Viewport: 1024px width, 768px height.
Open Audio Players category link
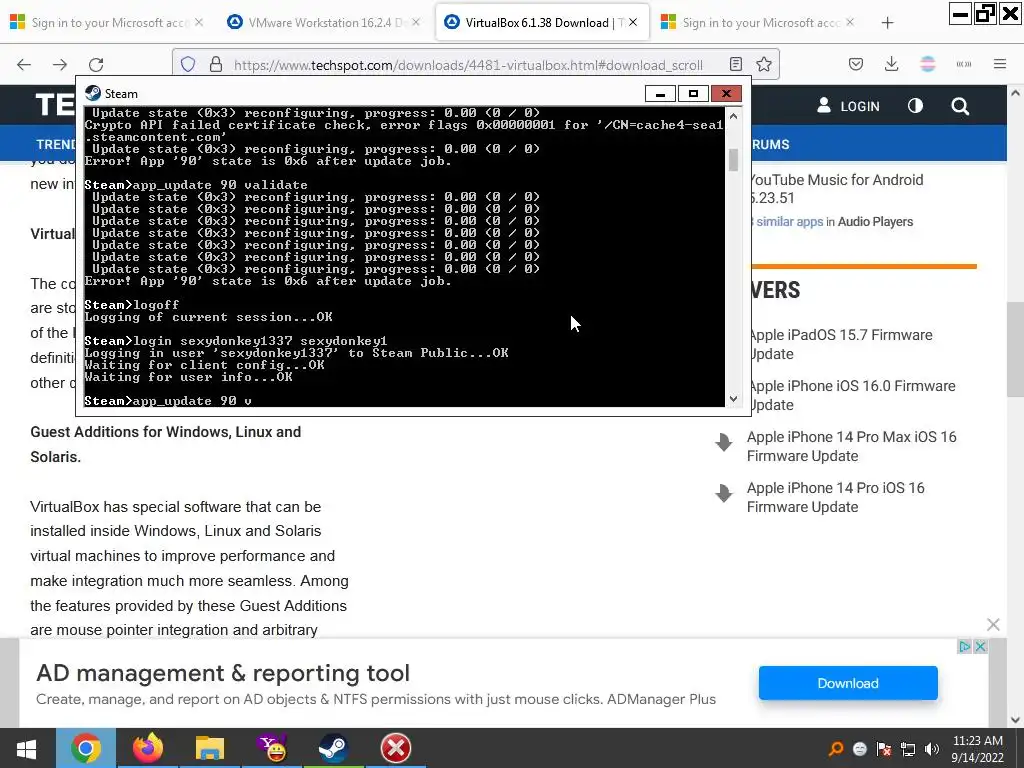point(875,221)
